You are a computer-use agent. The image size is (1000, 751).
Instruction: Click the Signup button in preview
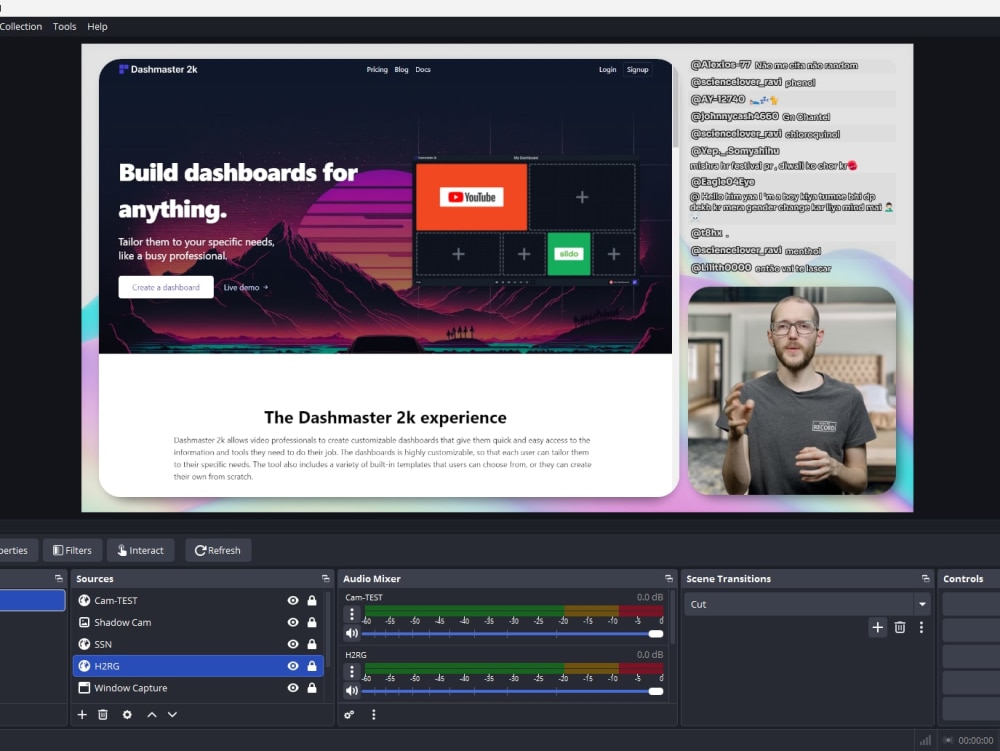pos(637,69)
